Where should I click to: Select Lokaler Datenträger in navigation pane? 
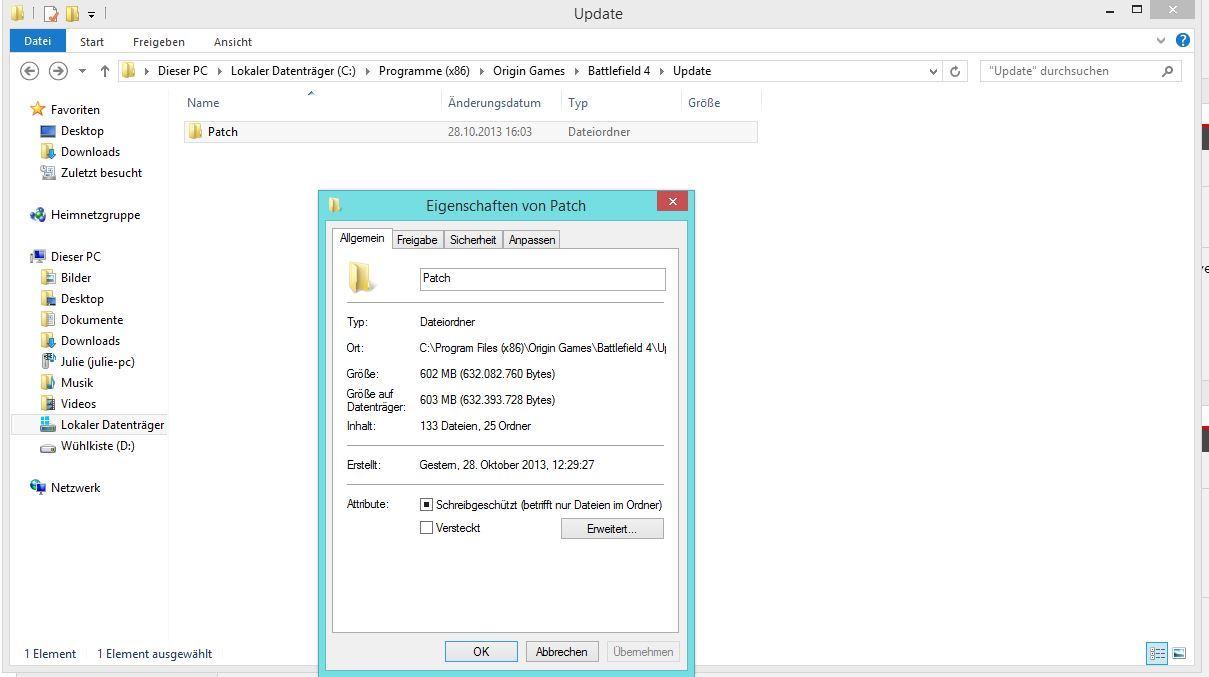pos(112,425)
